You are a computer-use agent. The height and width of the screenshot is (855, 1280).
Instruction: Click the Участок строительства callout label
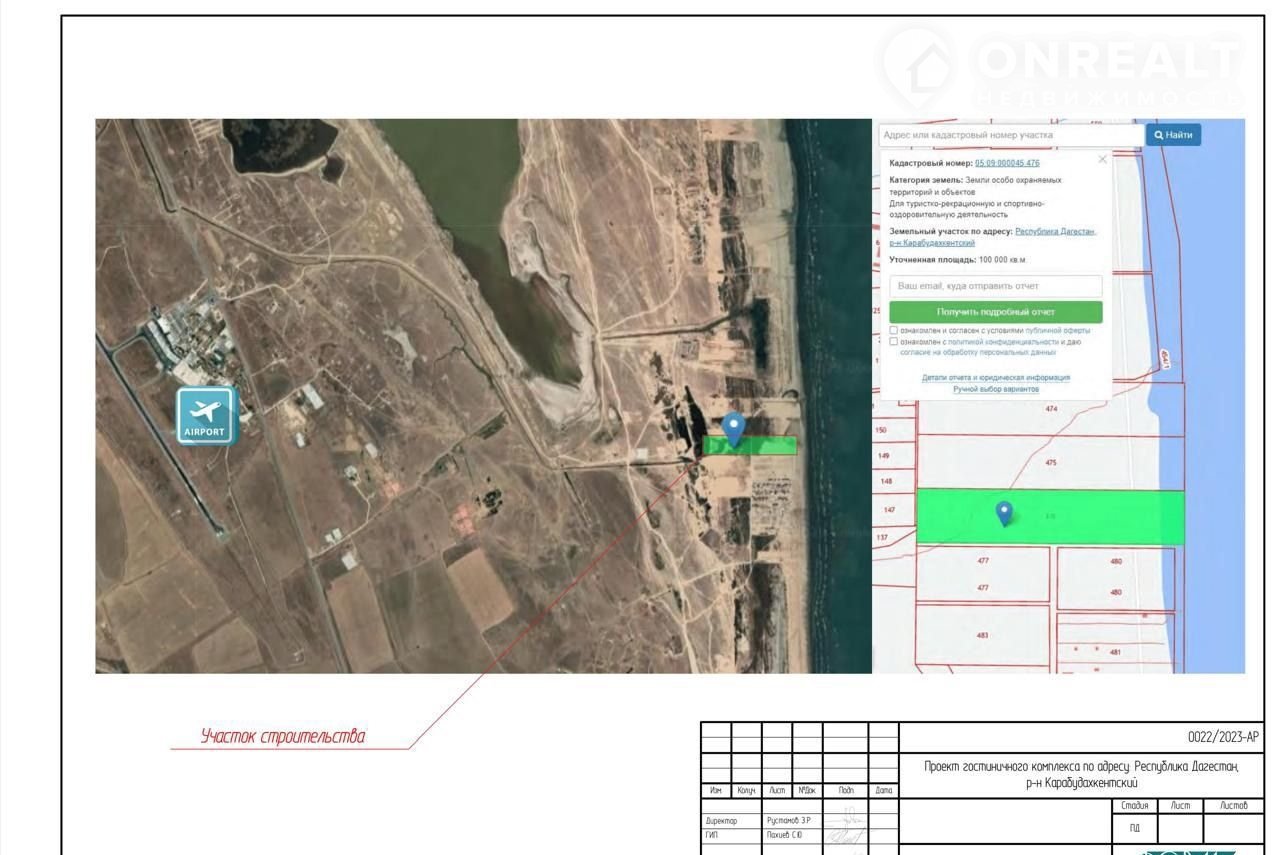[x=283, y=737]
